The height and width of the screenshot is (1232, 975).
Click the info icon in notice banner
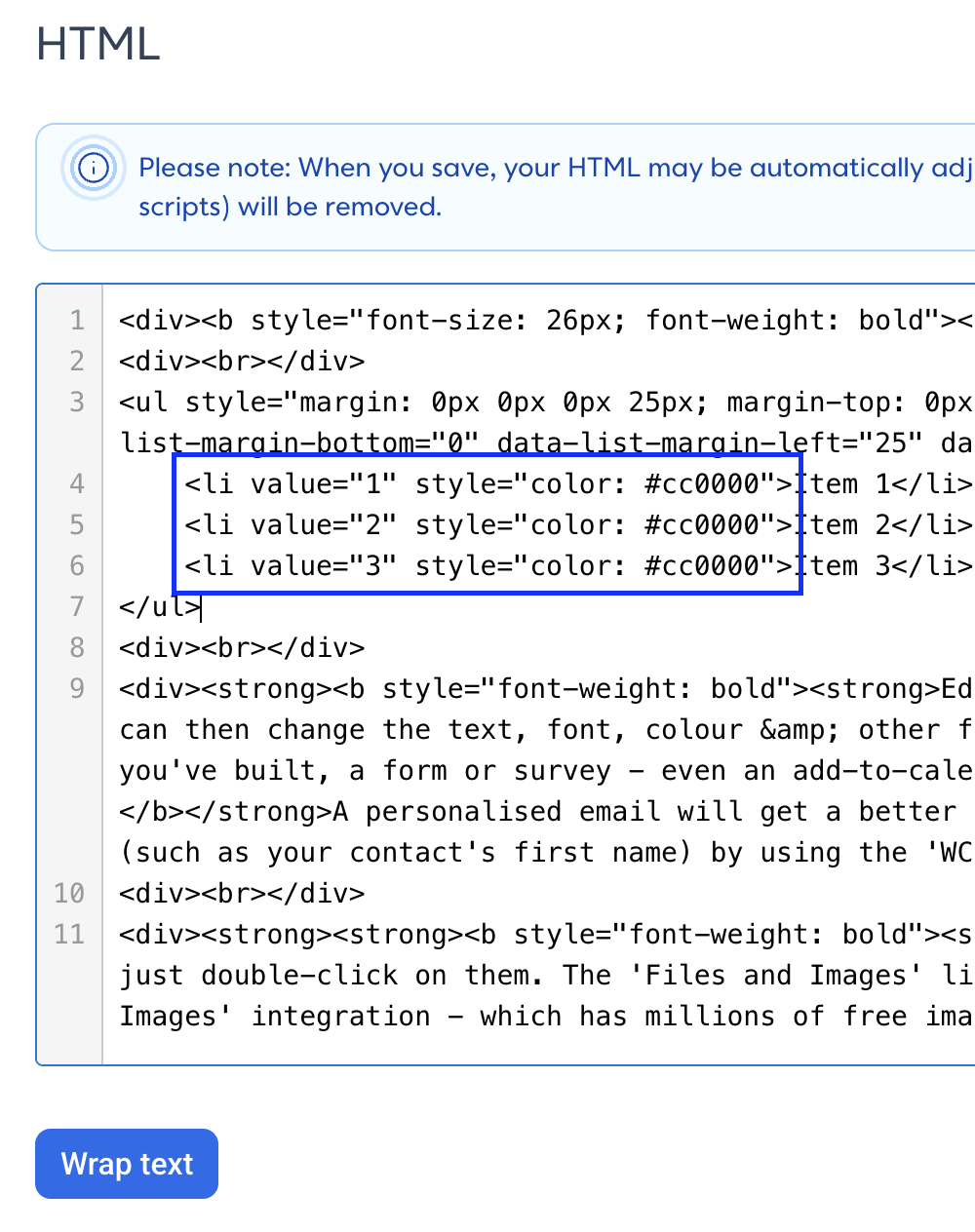(94, 168)
